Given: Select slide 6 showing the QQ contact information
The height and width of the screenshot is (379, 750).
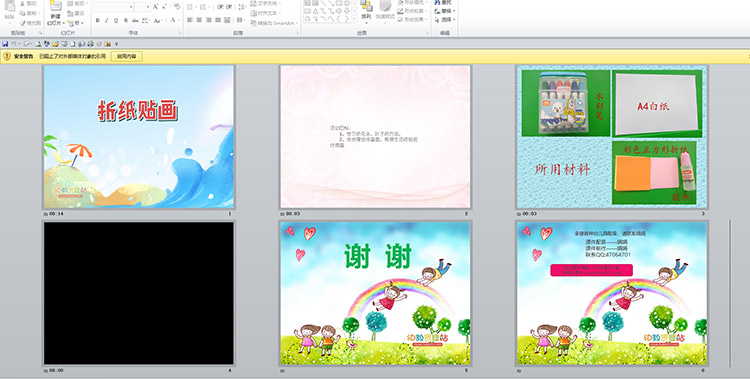Looking at the screenshot, I should click(612, 293).
